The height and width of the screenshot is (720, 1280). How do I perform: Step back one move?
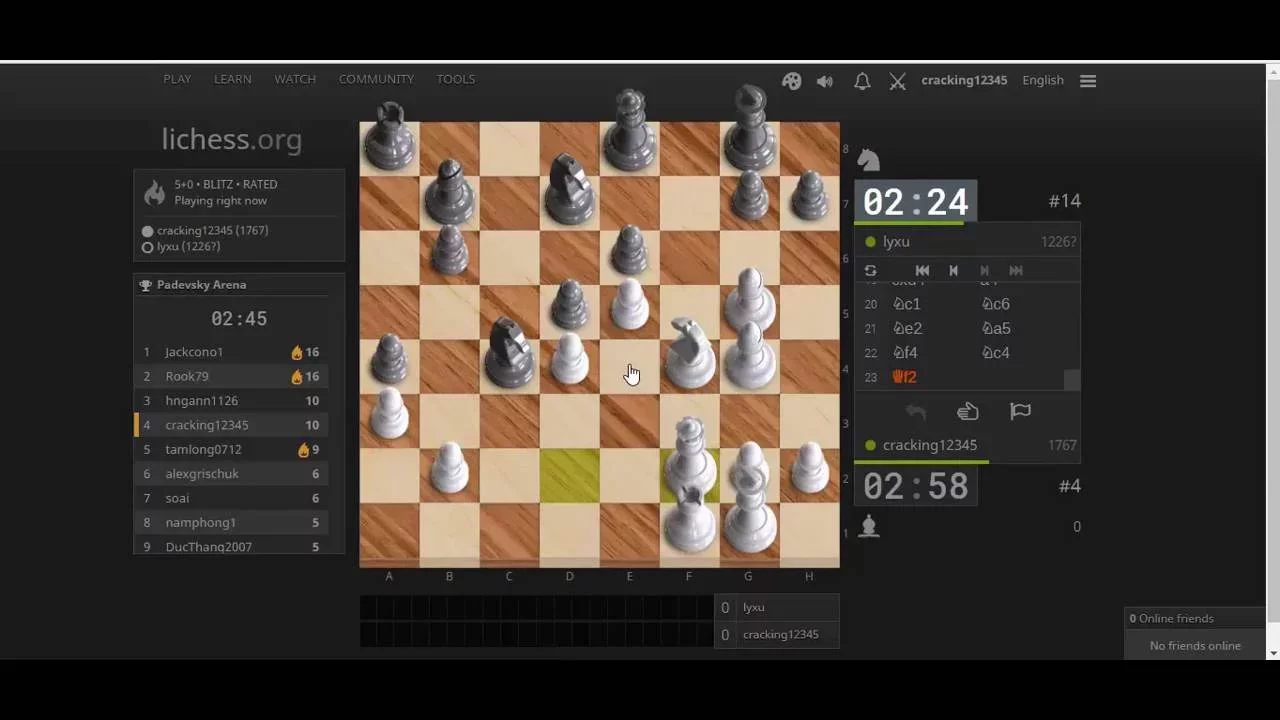coord(953,270)
